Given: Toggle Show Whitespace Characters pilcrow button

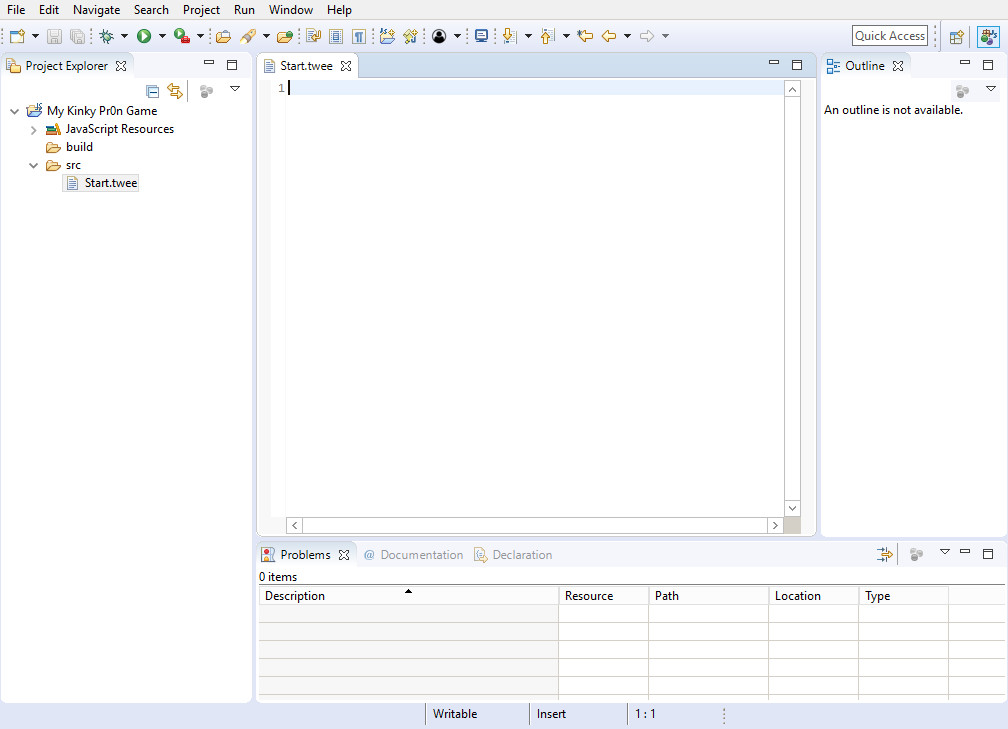Looking at the screenshot, I should click(x=357, y=36).
